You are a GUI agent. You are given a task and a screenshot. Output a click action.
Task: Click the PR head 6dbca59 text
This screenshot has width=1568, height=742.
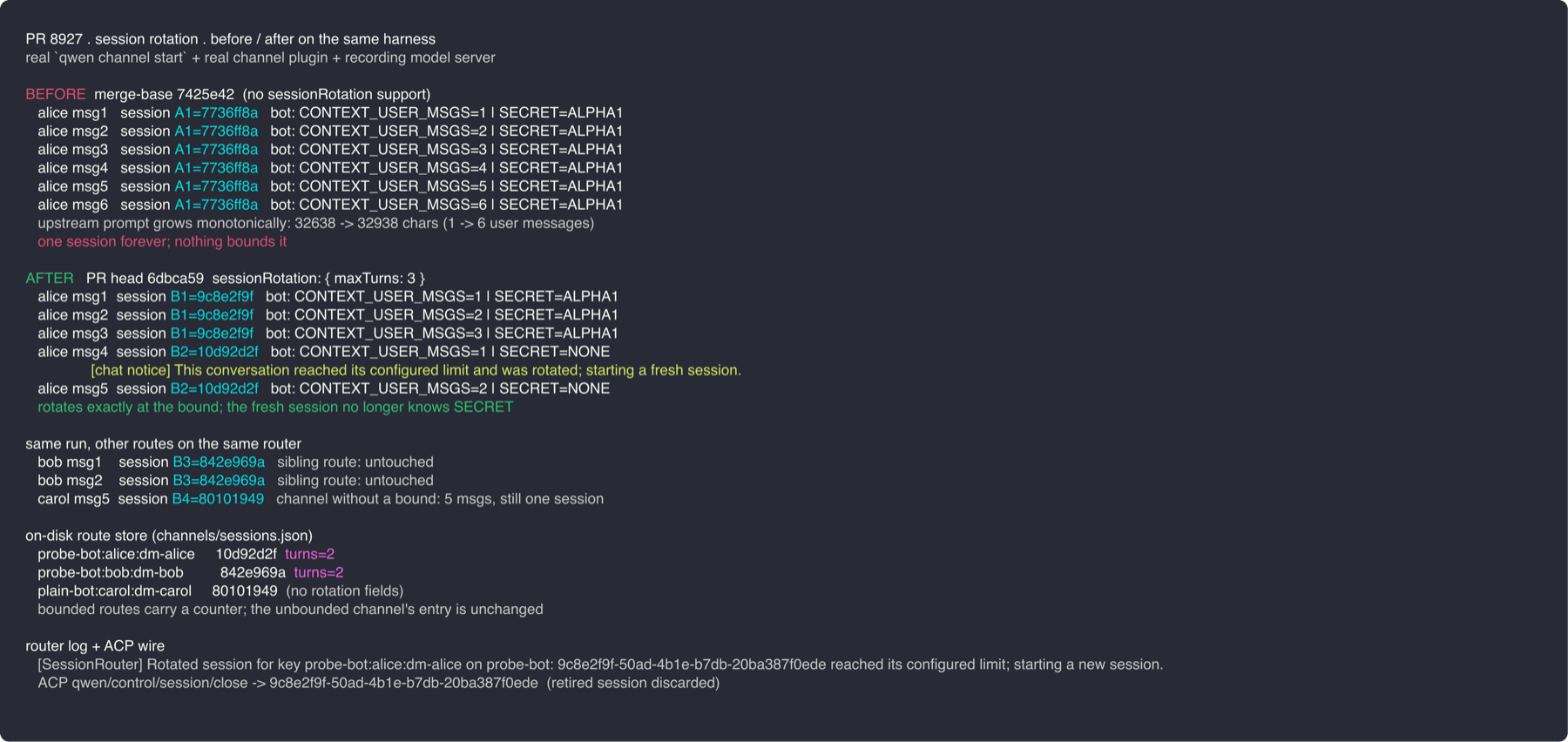coord(145,278)
